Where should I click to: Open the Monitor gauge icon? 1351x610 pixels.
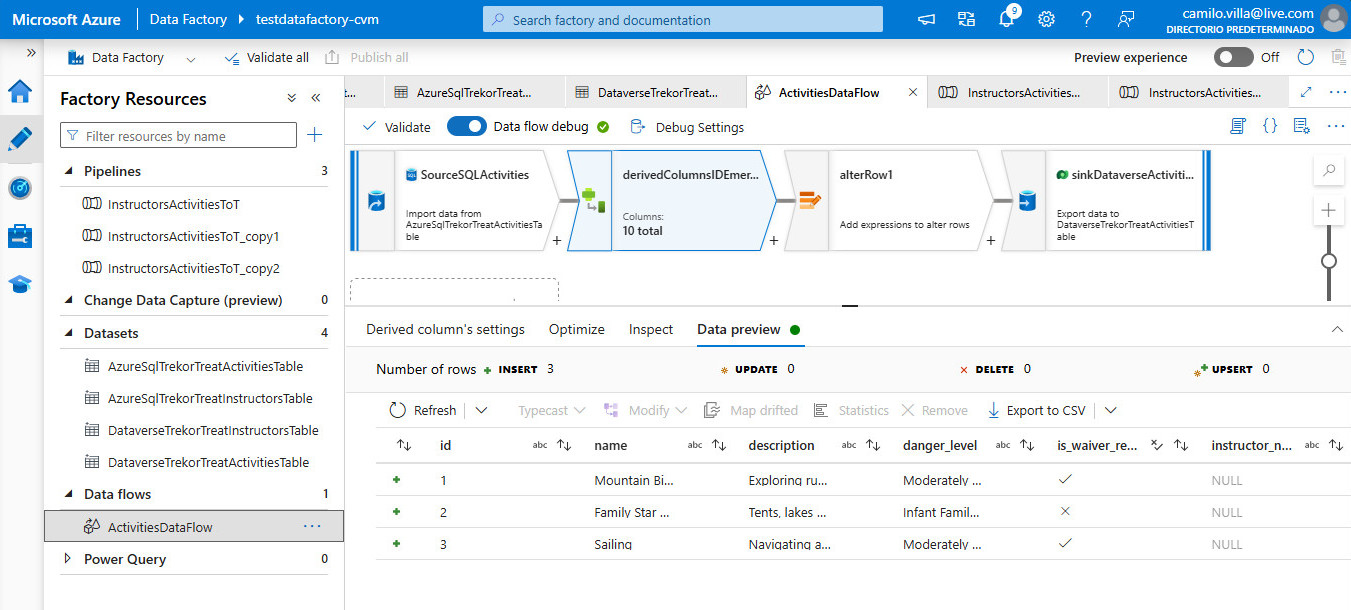pyautogui.click(x=20, y=188)
